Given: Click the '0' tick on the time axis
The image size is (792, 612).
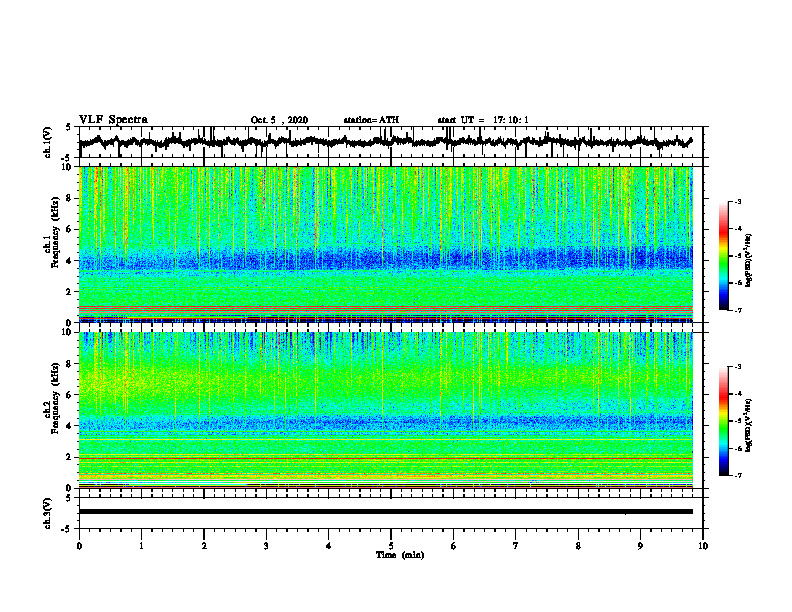Looking at the screenshot, I should [79, 546].
